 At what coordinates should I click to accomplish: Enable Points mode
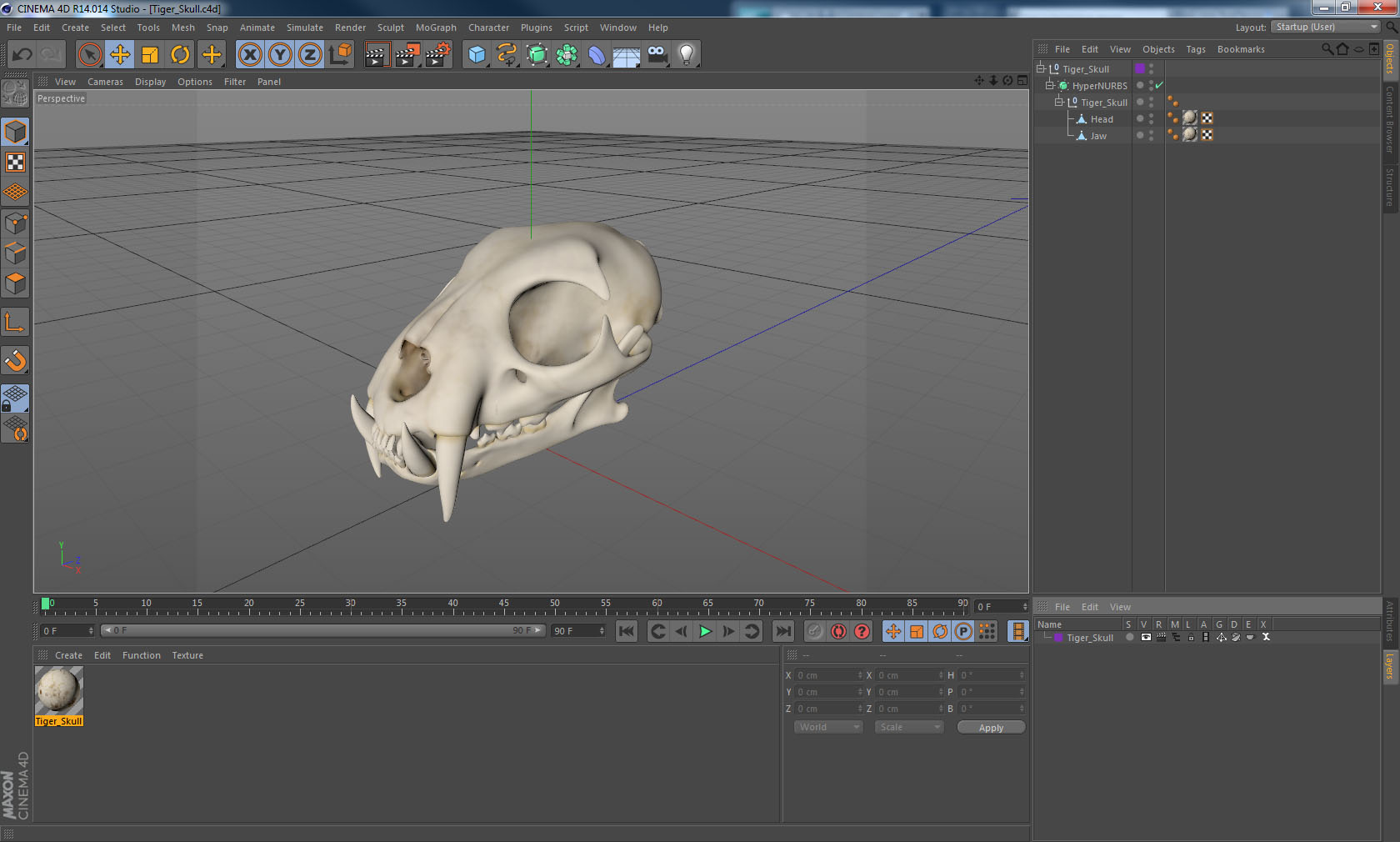click(15, 223)
